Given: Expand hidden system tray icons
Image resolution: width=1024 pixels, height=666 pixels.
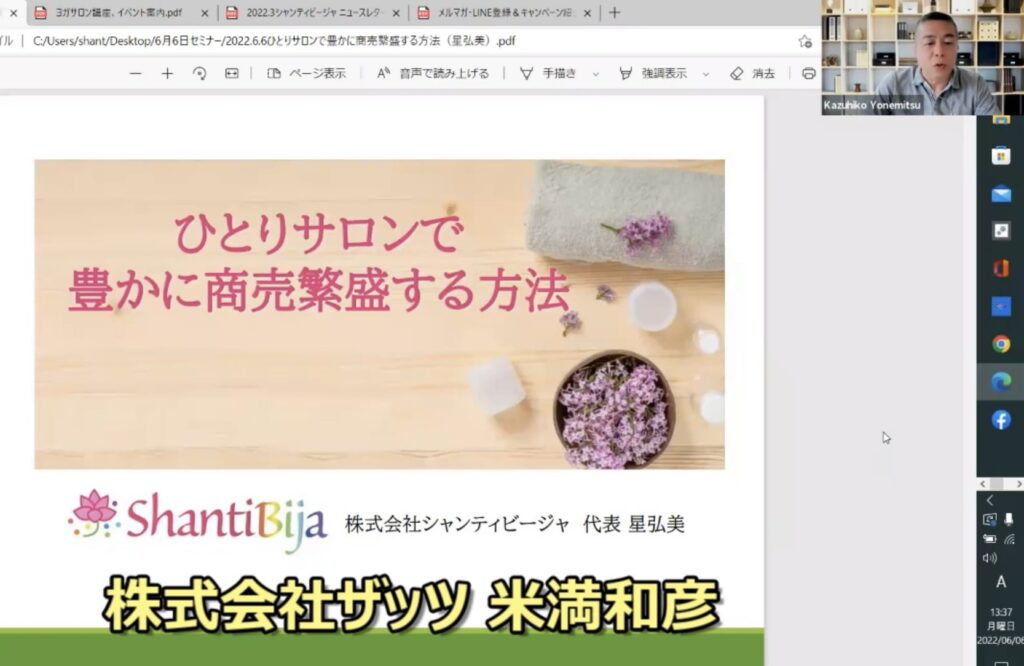Looking at the screenshot, I should (989, 499).
